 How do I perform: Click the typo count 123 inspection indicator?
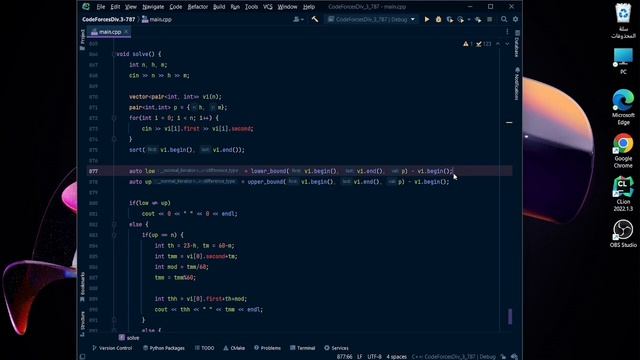(x=483, y=44)
